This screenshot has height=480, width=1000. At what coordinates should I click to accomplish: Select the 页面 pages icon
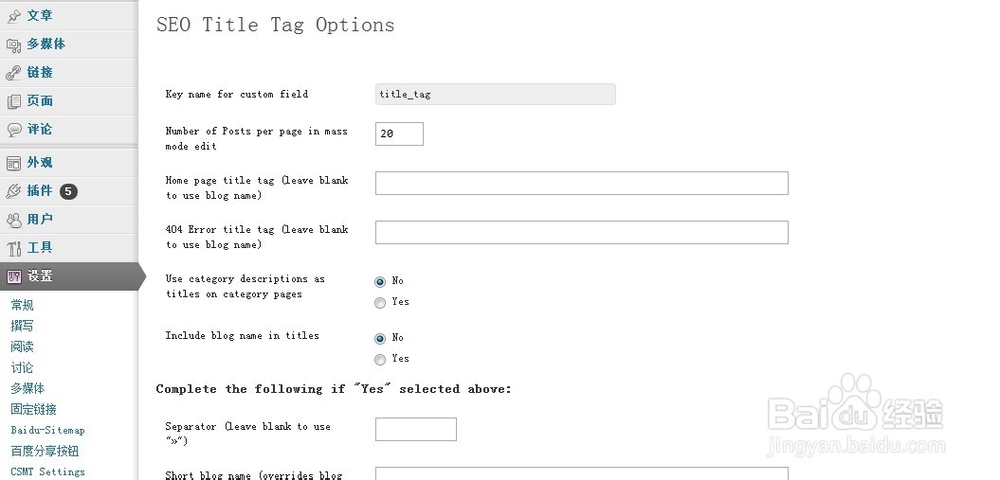coord(13,101)
